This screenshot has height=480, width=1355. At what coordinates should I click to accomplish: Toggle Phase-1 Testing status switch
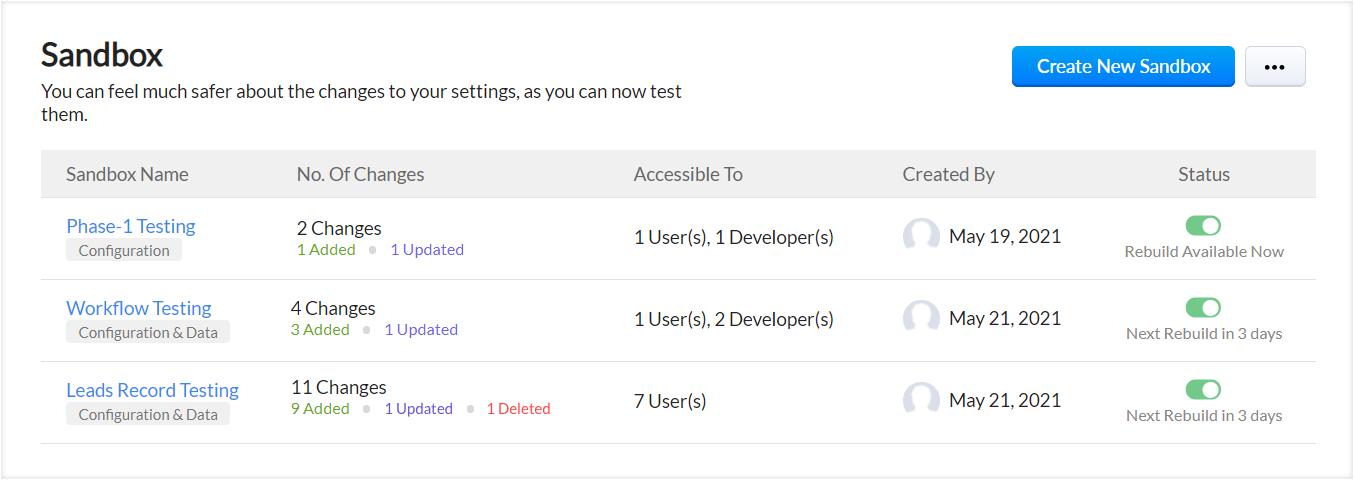pyautogui.click(x=1203, y=226)
